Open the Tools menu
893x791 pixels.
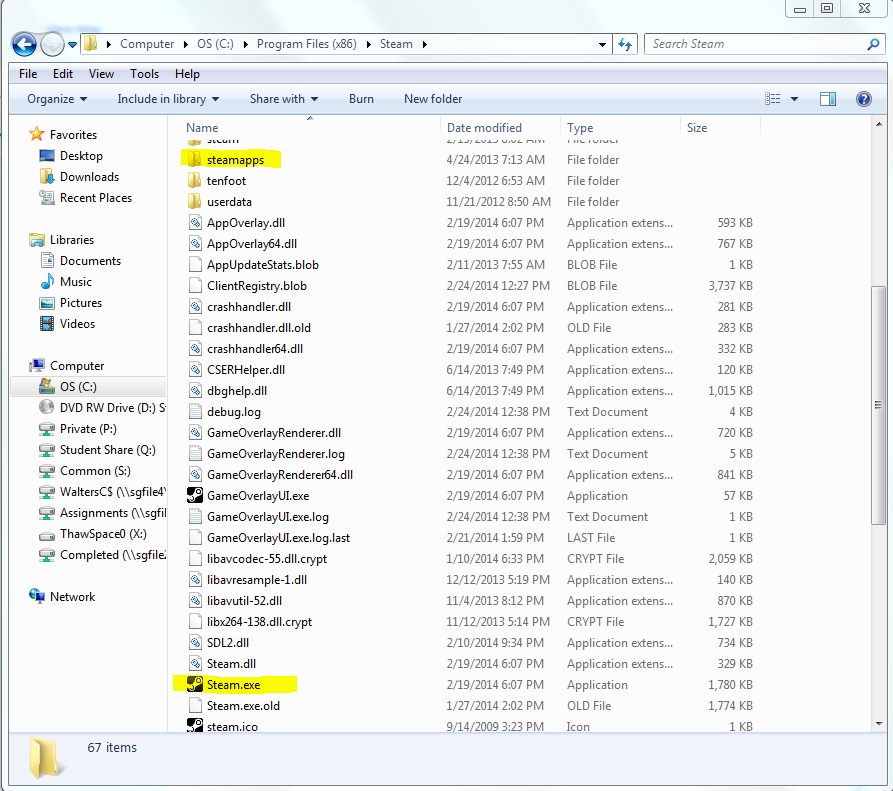[145, 74]
